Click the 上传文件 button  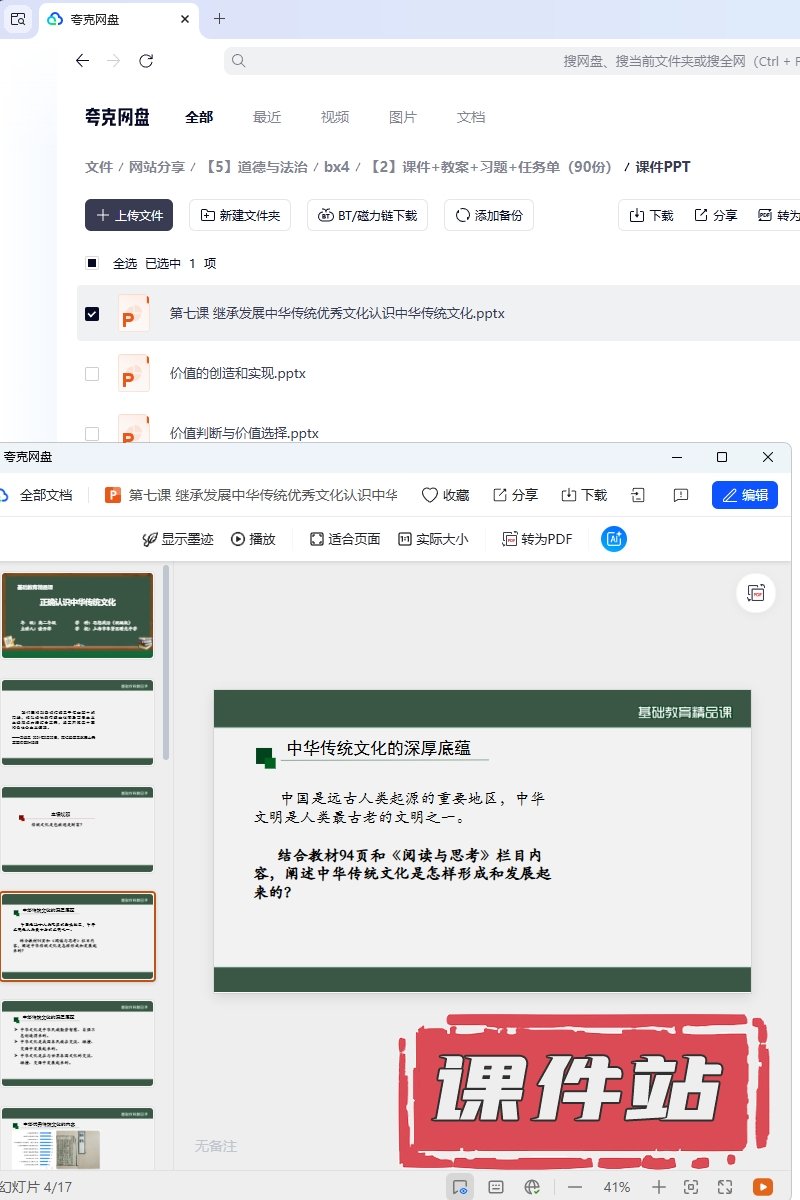[x=129, y=215]
